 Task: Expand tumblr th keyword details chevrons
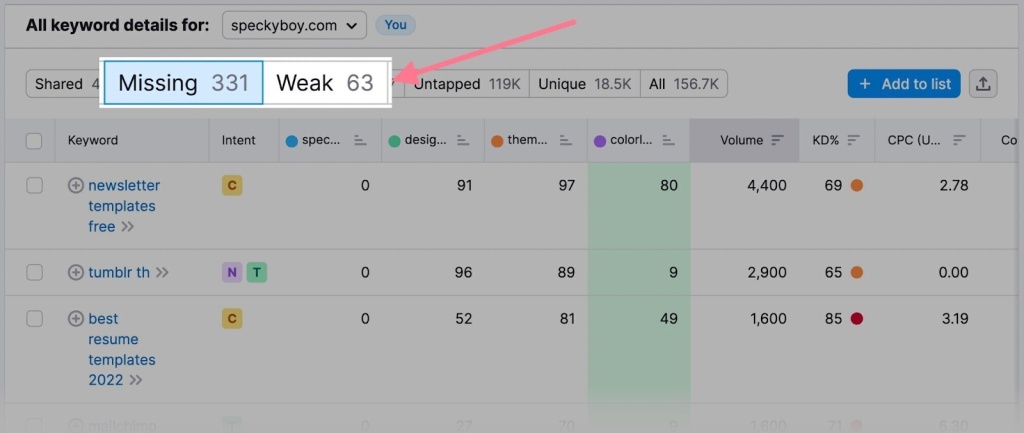click(162, 272)
